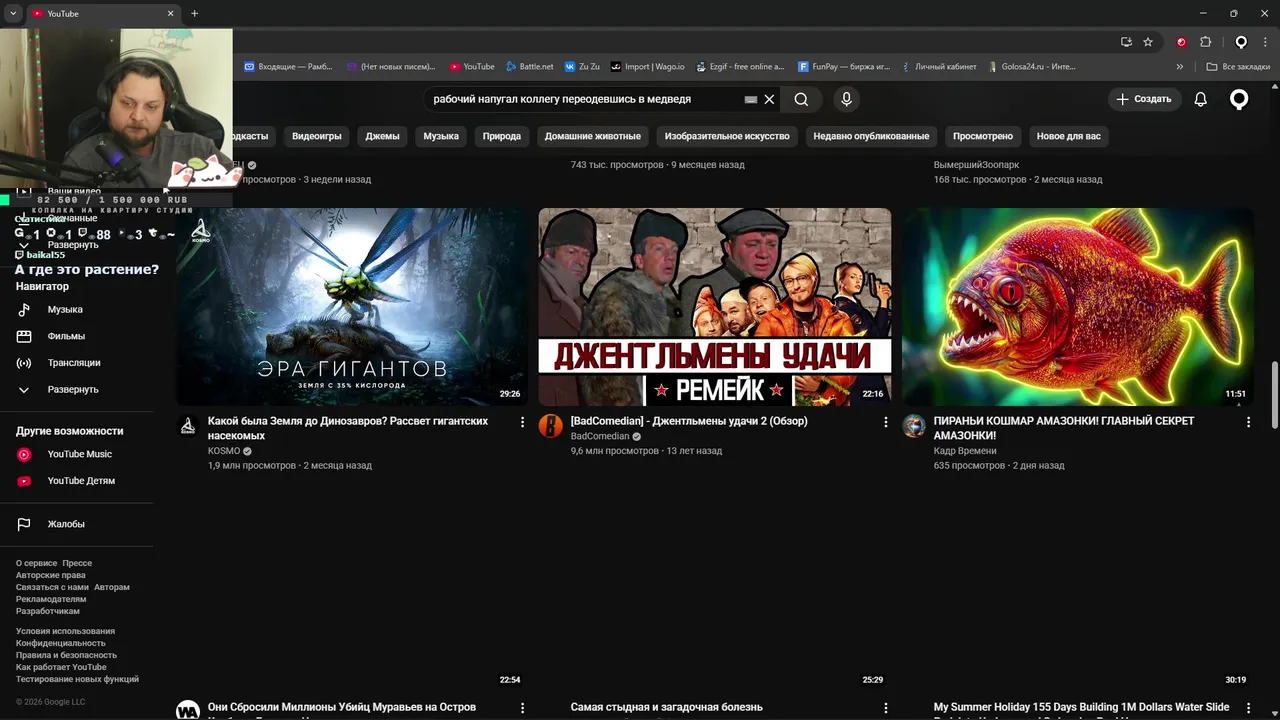Select the Видеоигры filter chip
This screenshot has height=720, width=1280.
click(317, 136)
